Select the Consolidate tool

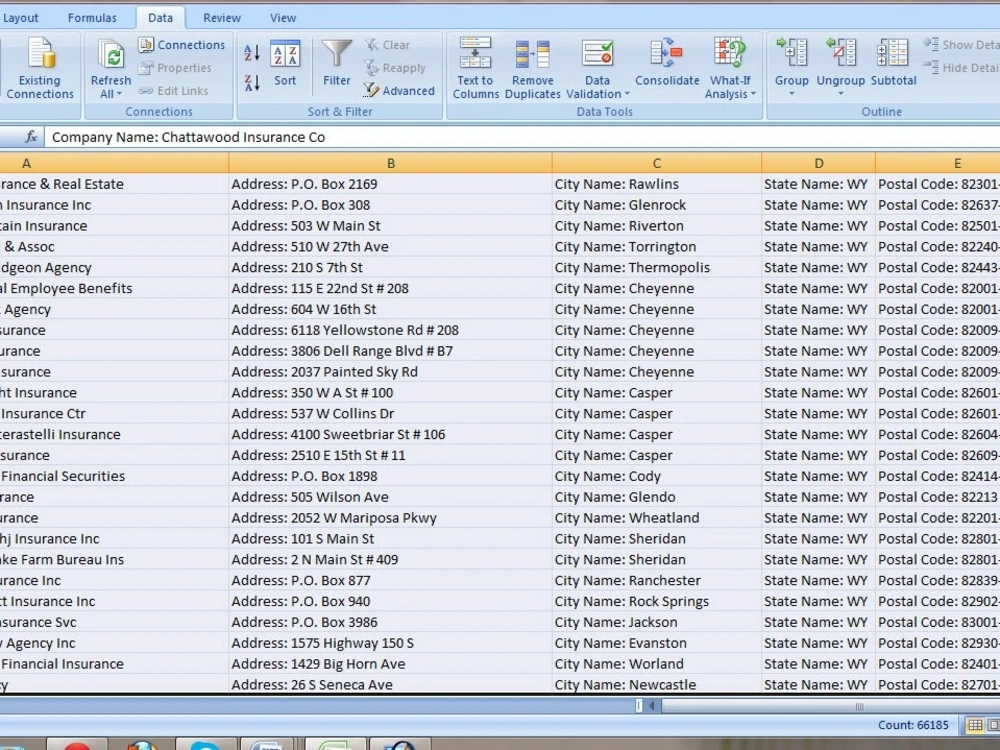click(x=665, y=65)
